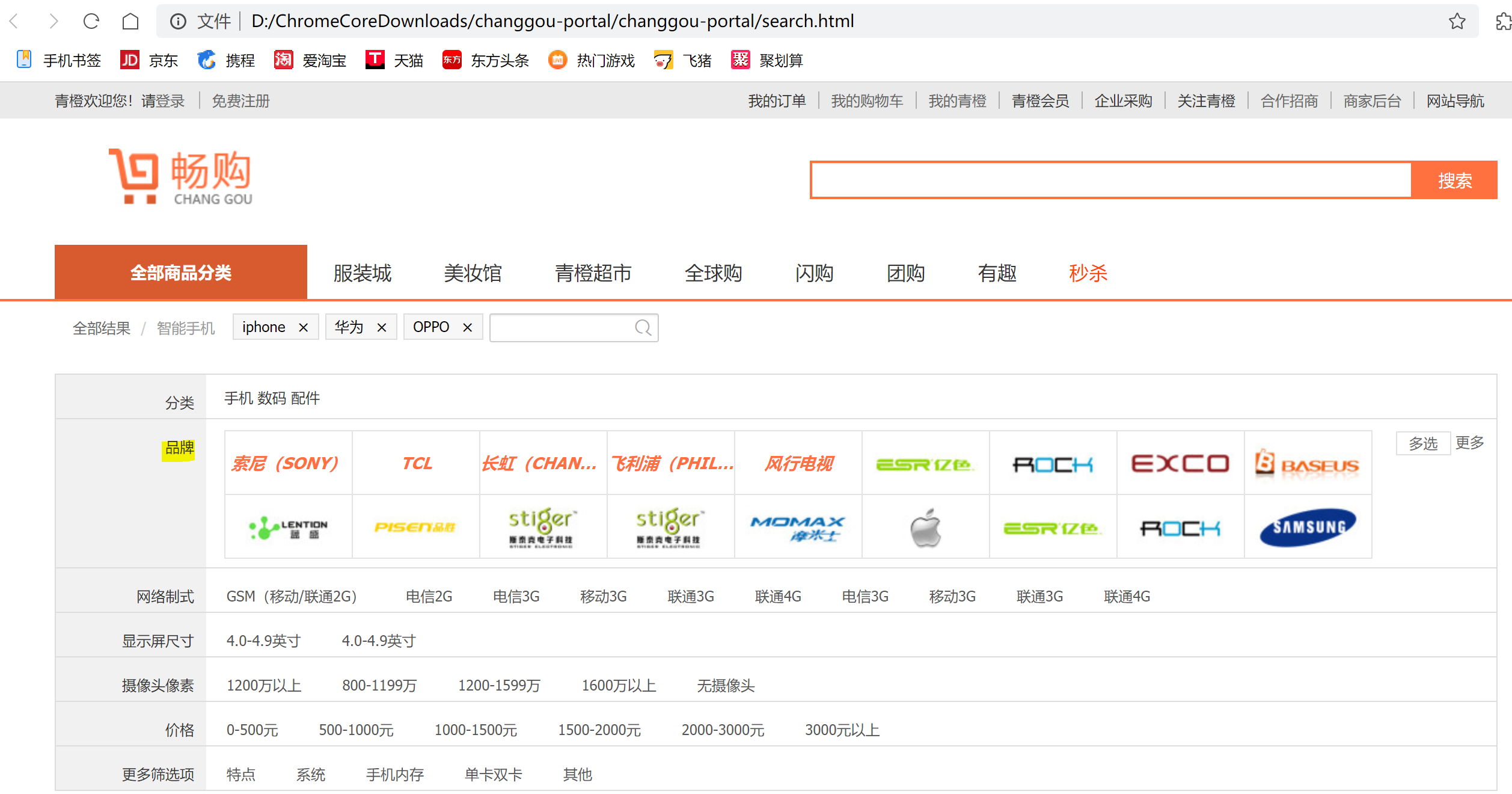The image size is (1512, 794).
Task: Open the extensions puzzle icon
Action: click(1503, 22)
